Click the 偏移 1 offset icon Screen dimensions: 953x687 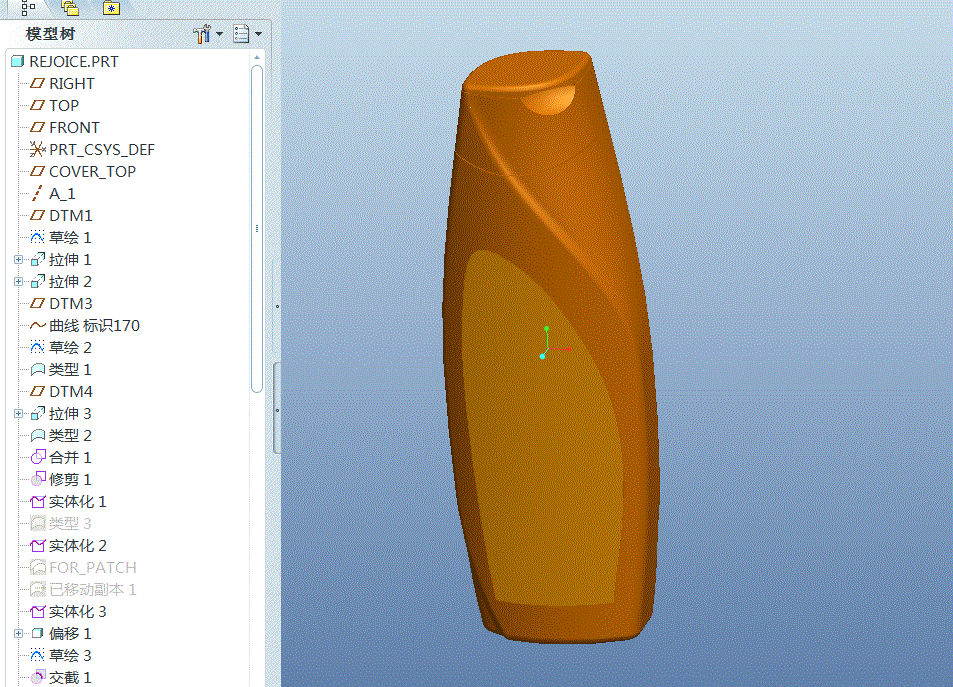[x=38, y=633]
